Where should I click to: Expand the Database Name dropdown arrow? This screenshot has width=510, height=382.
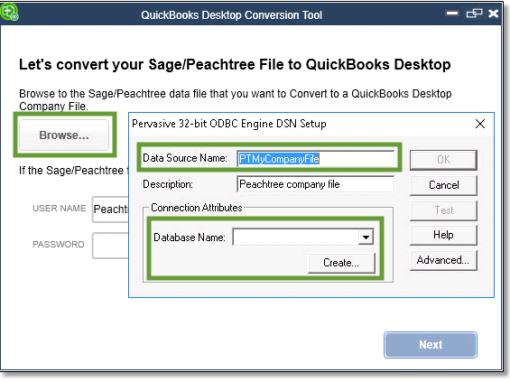366,237
